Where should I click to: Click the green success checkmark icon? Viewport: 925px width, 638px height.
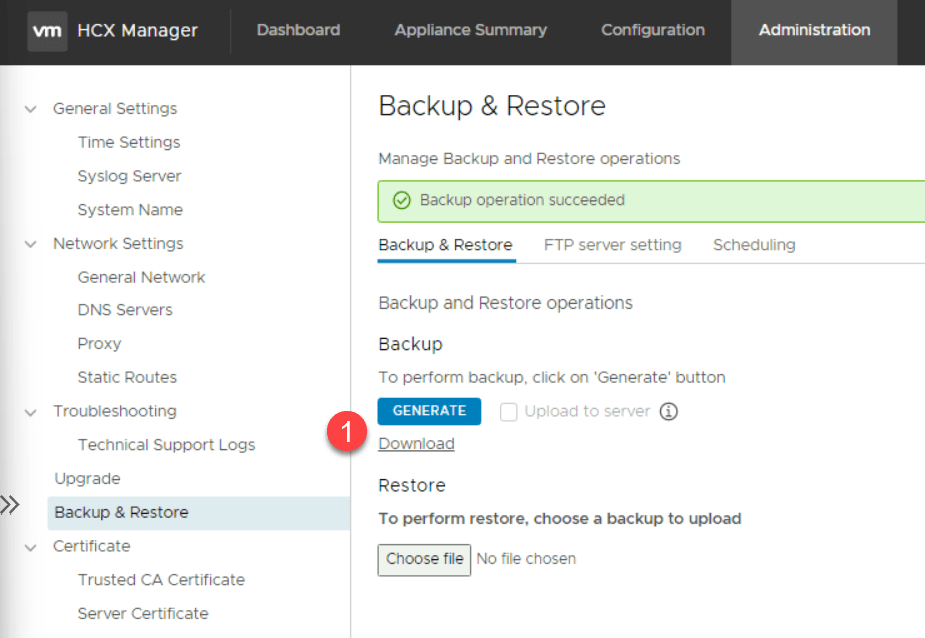pyautogui.click(x=402, y=200)
